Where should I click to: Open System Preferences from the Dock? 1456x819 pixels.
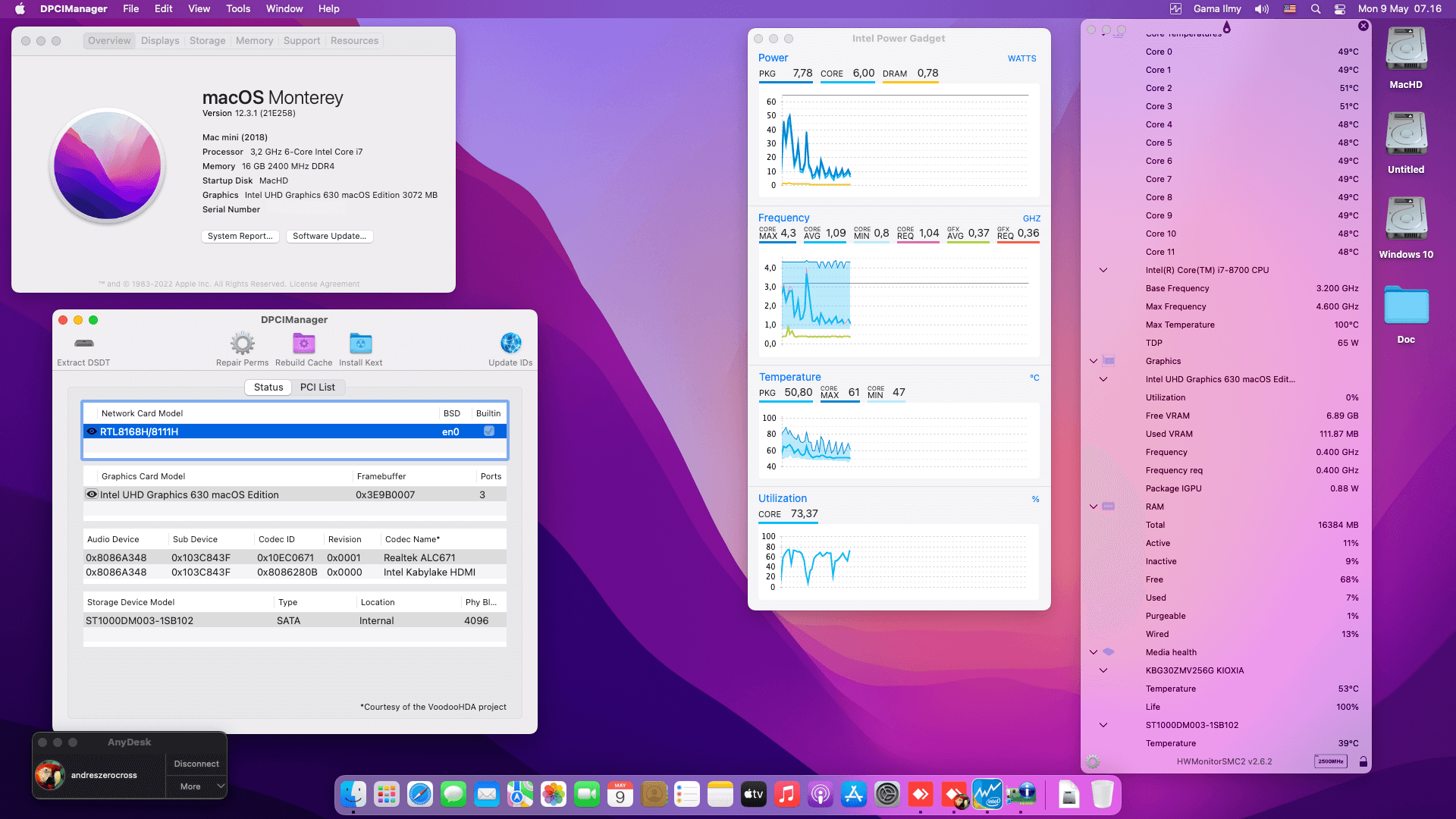(x=887, y=794)
